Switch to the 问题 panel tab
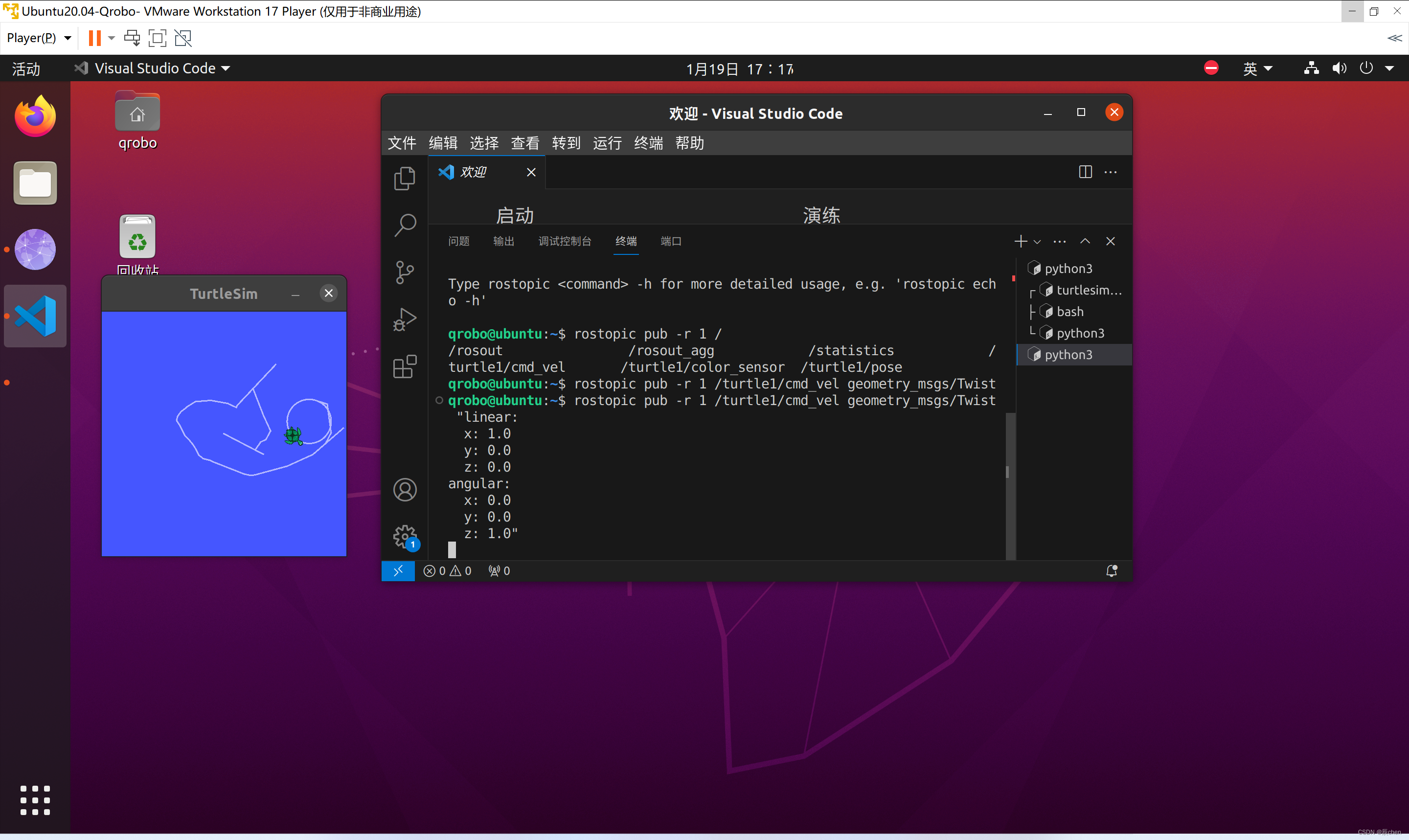Viewport: 1409px width, 840px height. pyautogui.click(x=458, y=242)
